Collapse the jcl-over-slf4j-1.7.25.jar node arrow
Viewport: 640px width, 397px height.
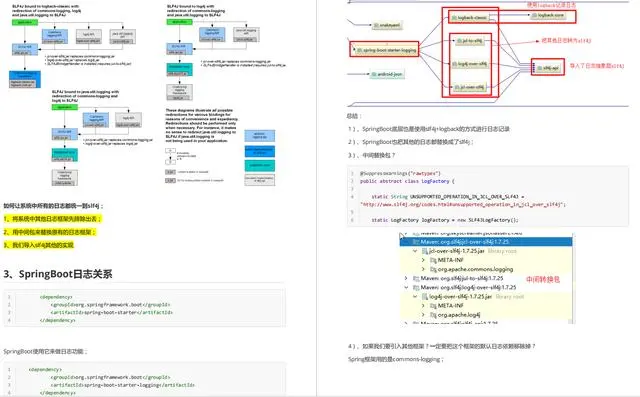point(415,251)
